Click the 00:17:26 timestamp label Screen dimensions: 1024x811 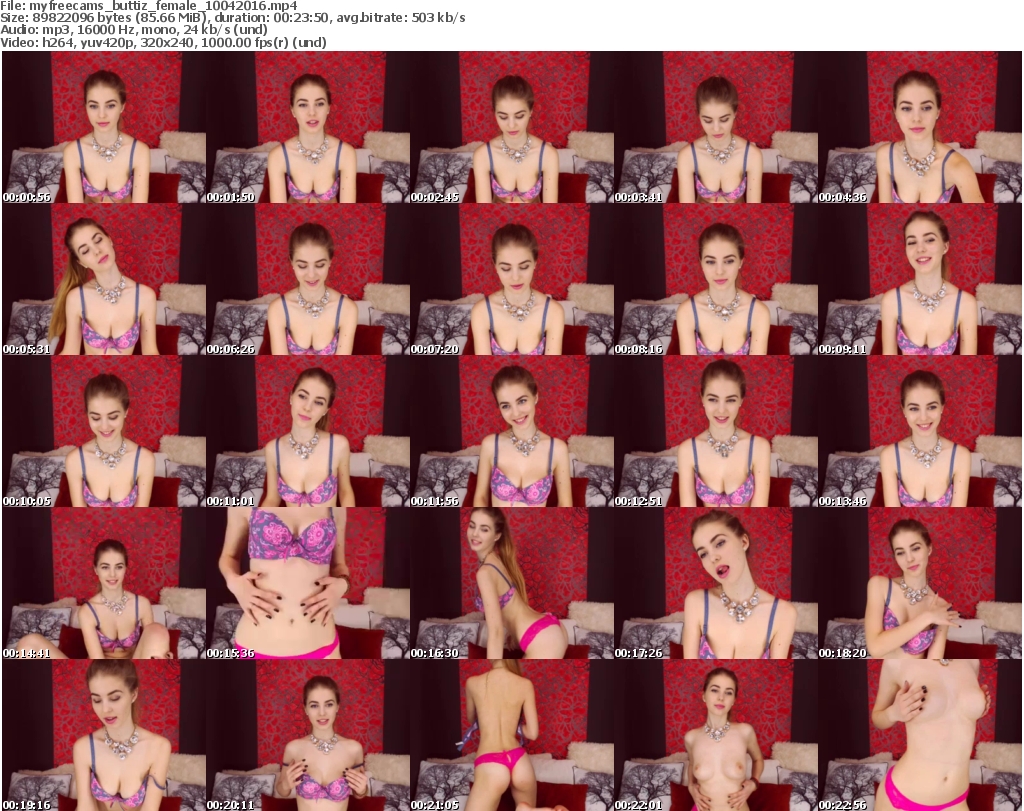click(640, 653)
